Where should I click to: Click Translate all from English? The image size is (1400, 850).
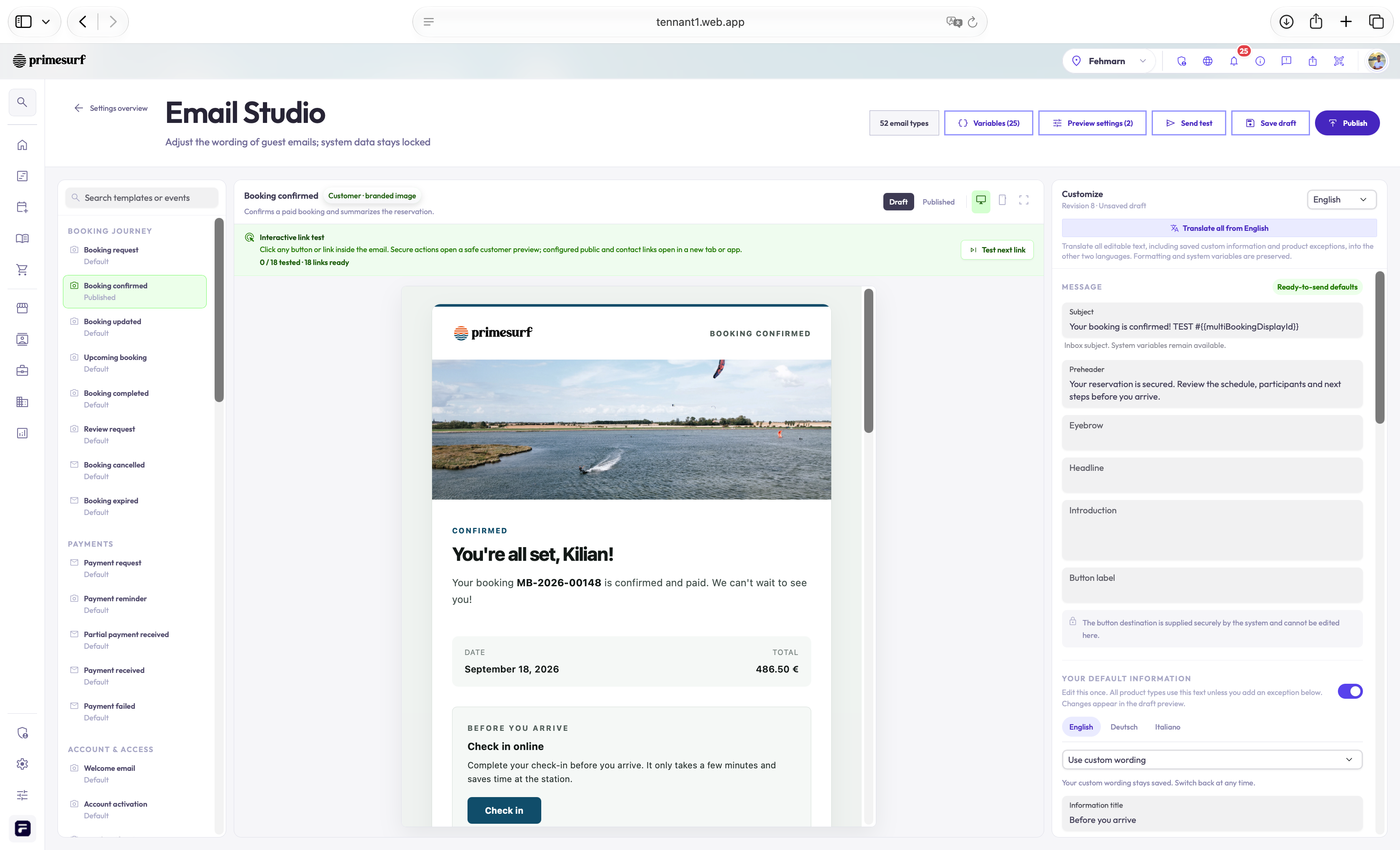click(1219, 228)
